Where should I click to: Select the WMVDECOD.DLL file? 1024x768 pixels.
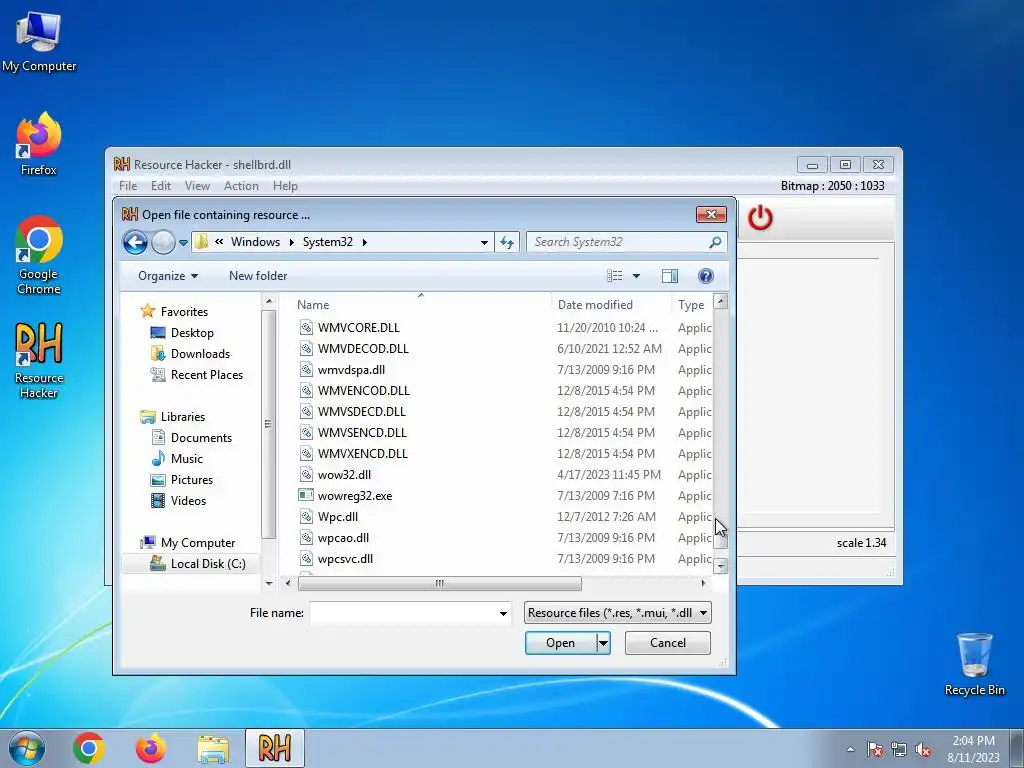(363, 349)
